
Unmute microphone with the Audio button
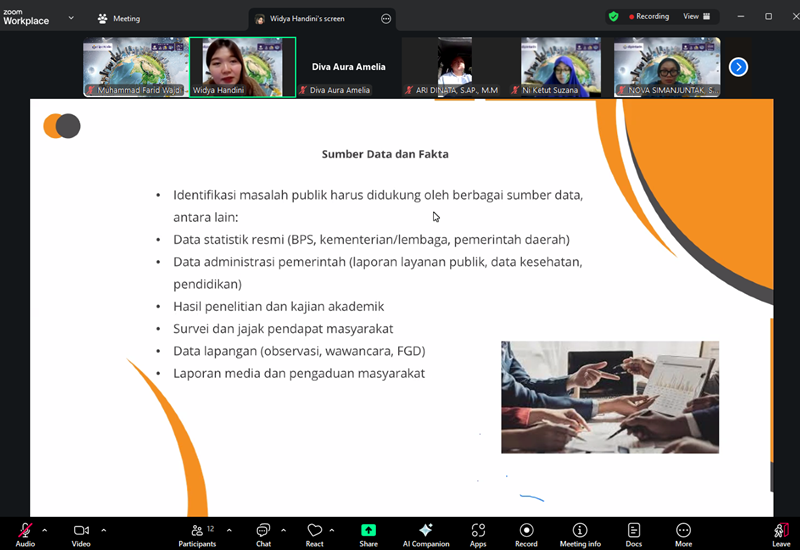pos(24,534)
